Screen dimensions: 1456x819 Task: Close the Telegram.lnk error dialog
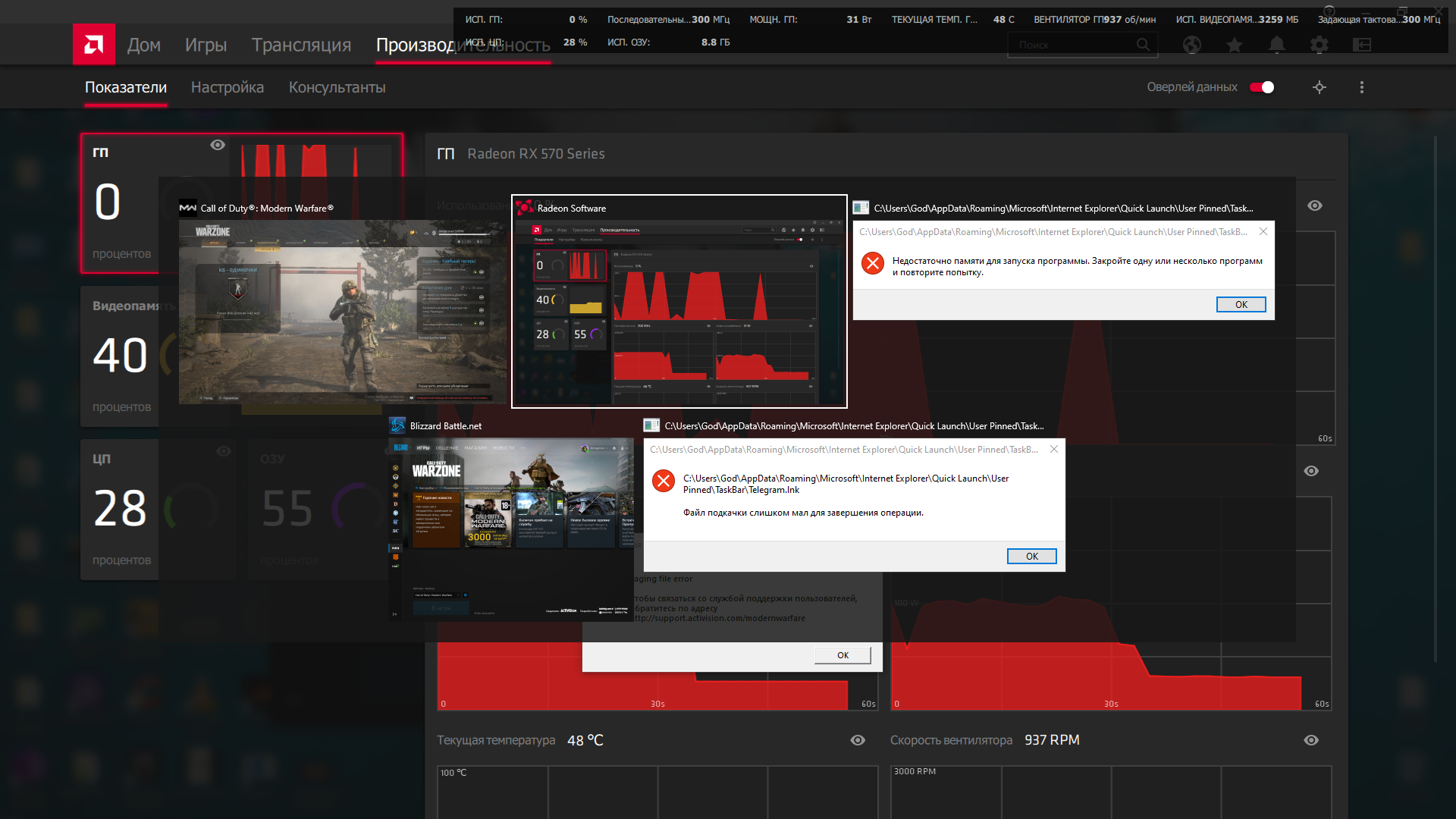click(1054, 449)
